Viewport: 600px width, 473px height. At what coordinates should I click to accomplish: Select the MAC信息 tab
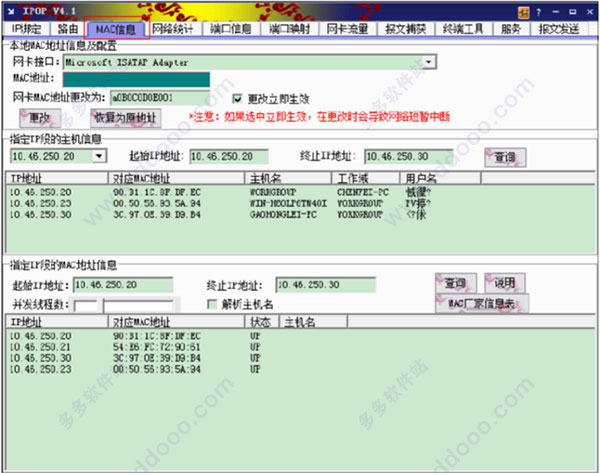tap(116, 29)
